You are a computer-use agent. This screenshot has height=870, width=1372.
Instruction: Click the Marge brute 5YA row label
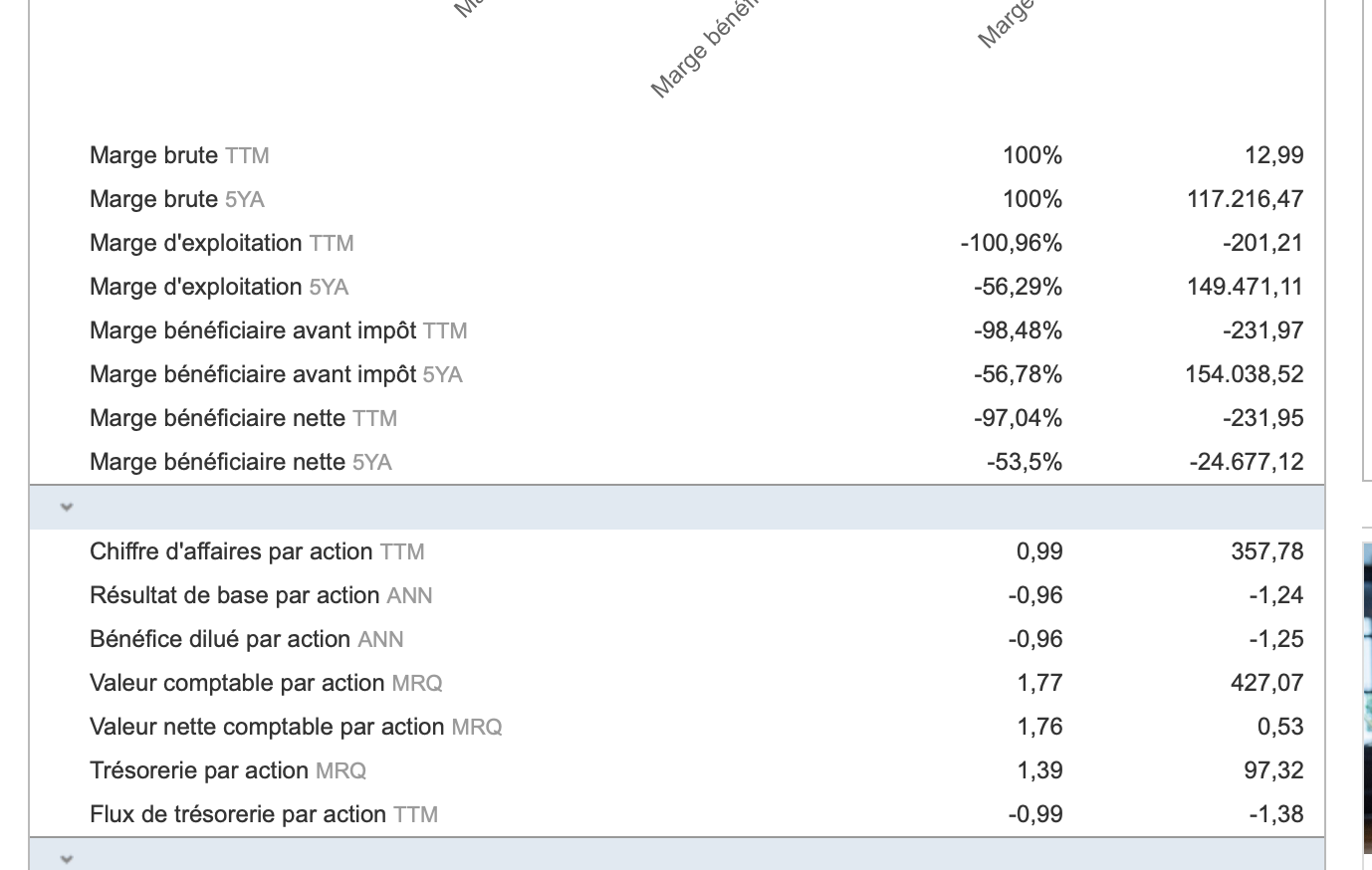pos(177,199)
